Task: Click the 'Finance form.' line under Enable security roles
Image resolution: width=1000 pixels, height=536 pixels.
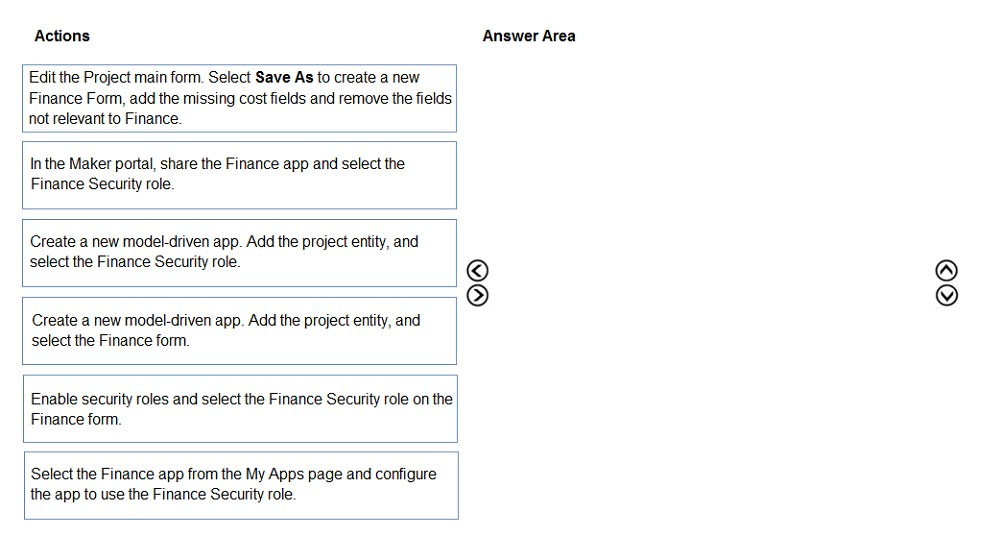Action: (x=76, y=419)
